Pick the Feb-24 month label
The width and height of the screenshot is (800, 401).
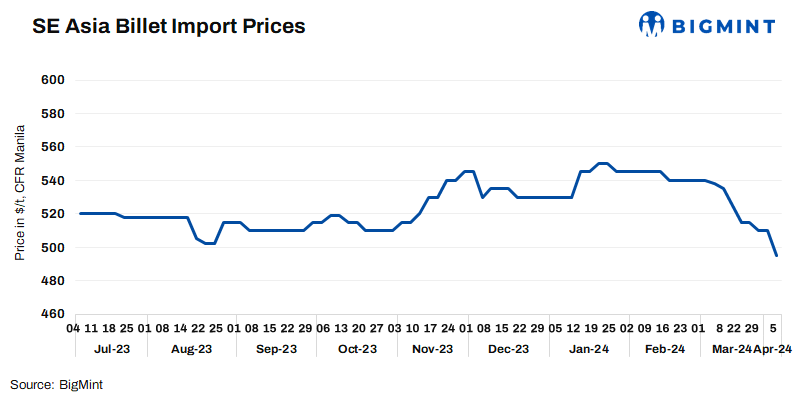pyautogui.click(x=665, y=349)
